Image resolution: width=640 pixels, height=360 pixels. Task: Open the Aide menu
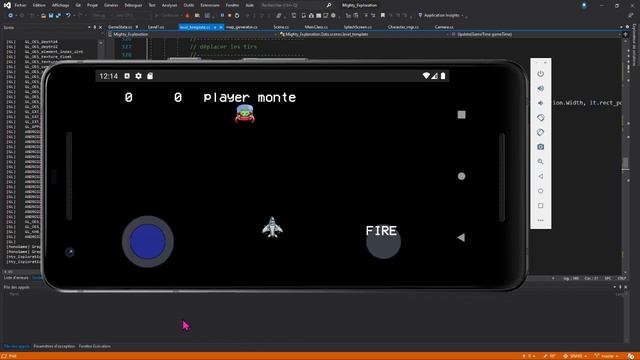[249, 5]
